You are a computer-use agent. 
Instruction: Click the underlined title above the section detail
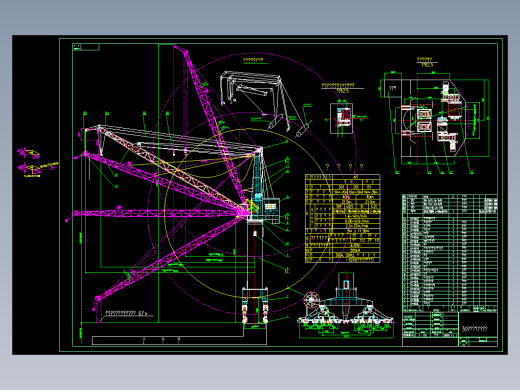[342, 88]
